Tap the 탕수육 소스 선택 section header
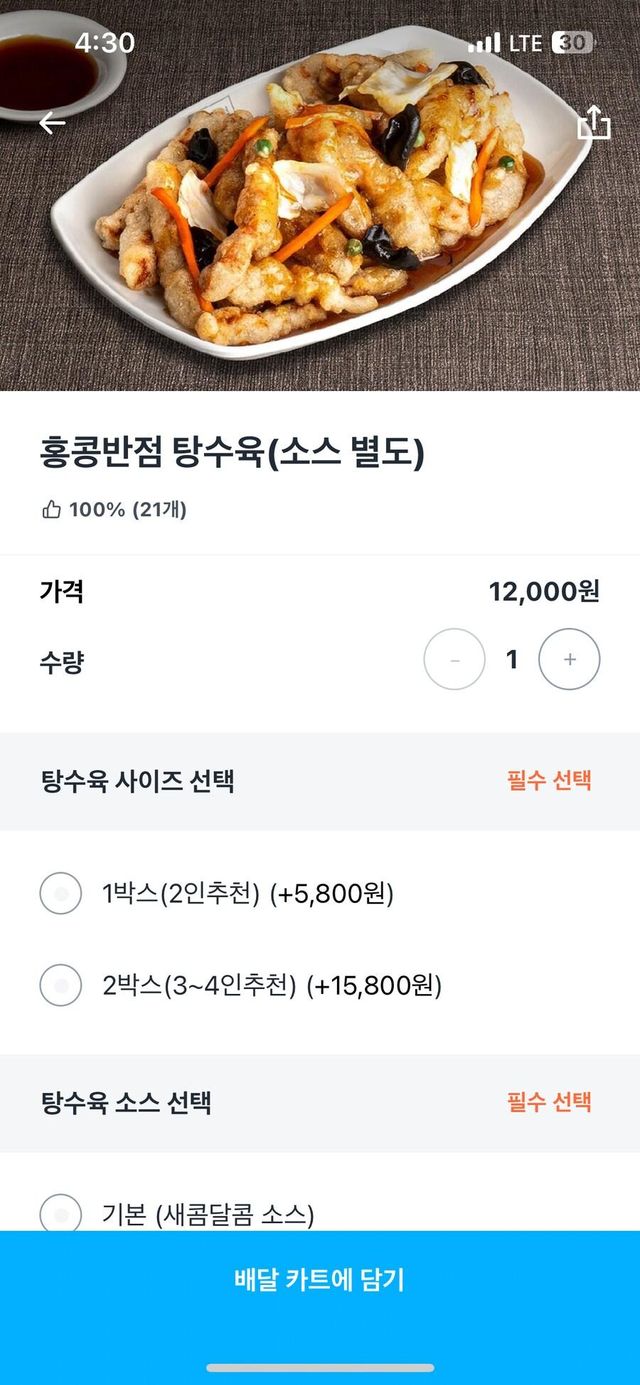 126,1103
